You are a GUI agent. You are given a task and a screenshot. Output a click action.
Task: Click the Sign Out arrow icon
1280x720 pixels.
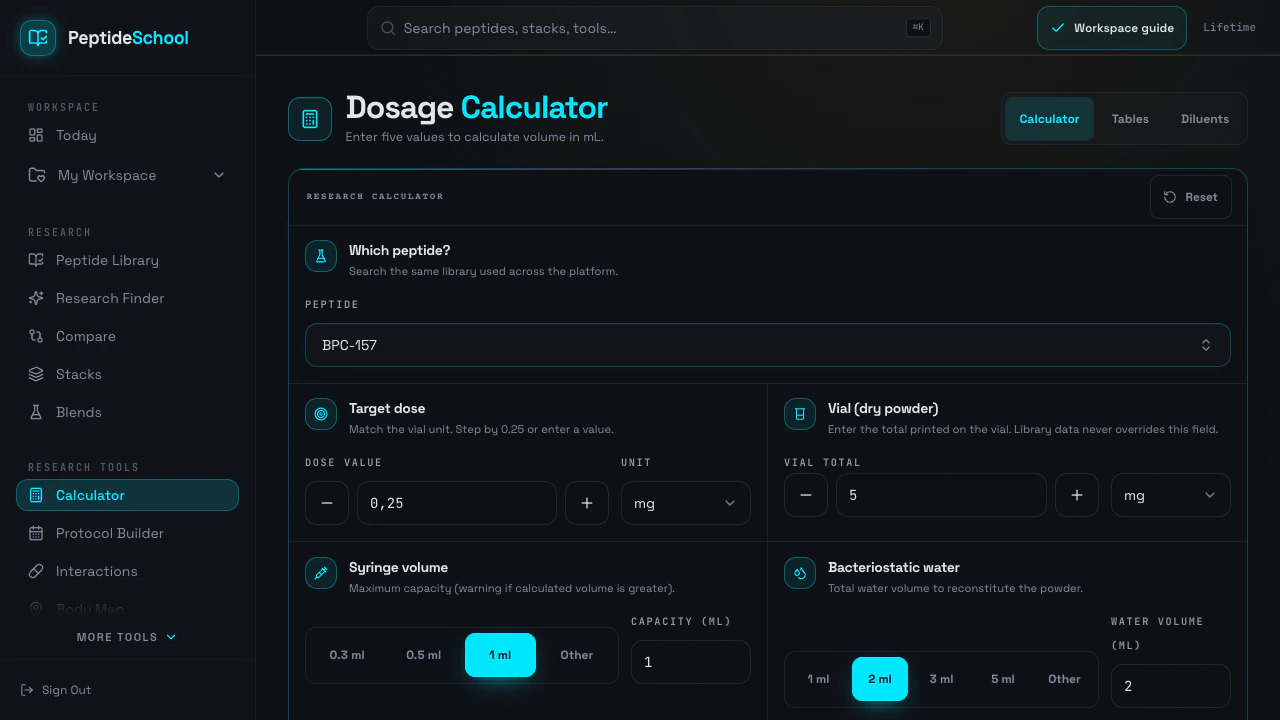tap(27, 690)
